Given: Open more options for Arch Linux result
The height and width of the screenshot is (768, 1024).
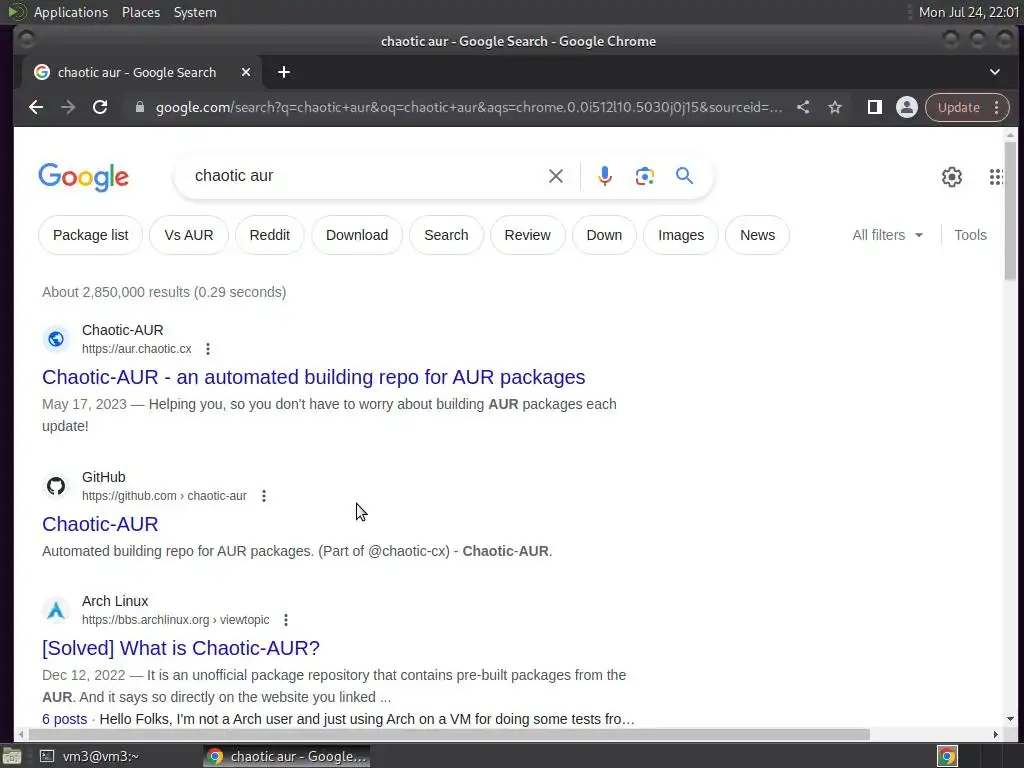Looking at the screenshot, I should click(285, 620).
